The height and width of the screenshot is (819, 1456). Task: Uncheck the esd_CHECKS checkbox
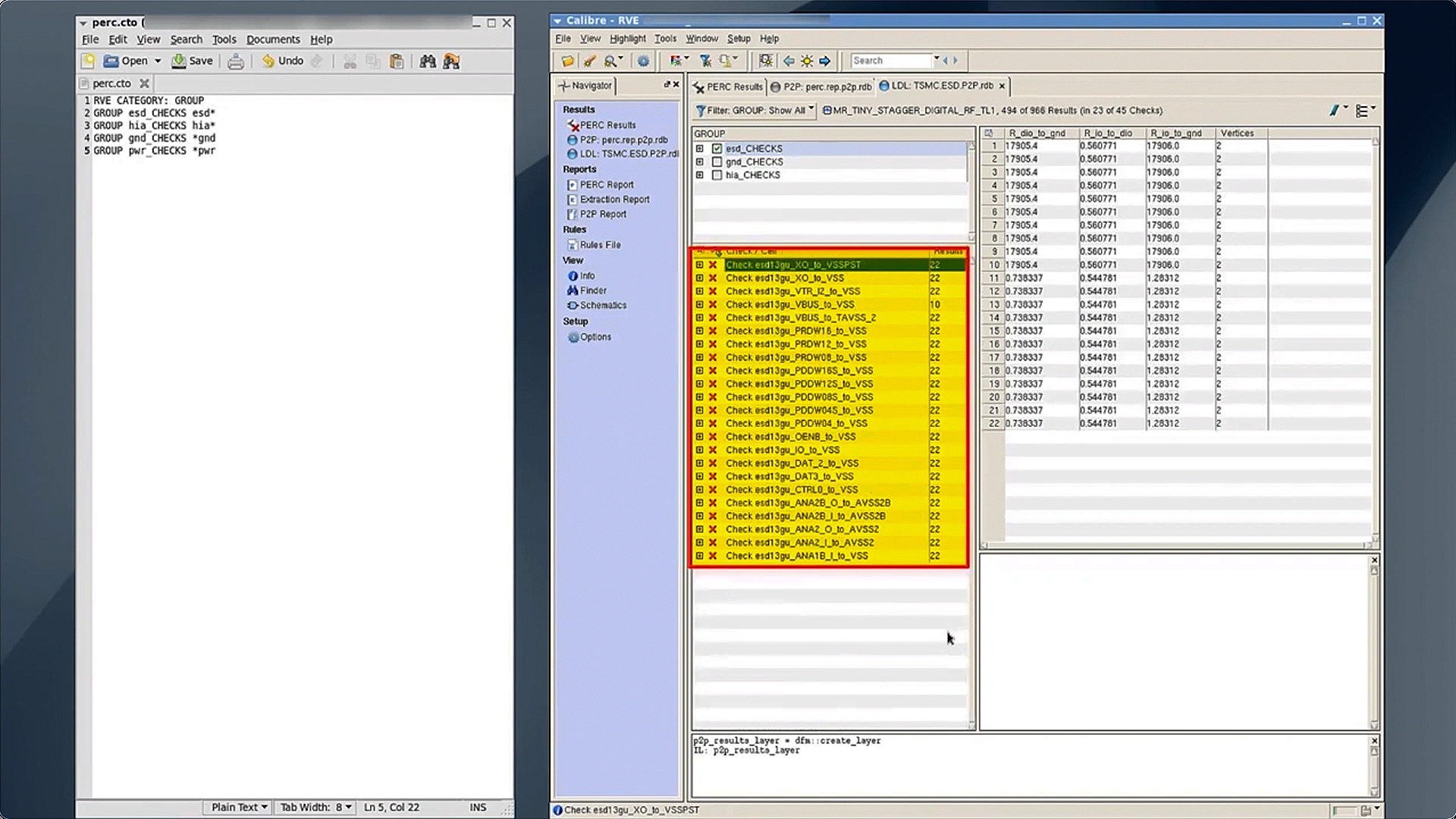coord(717,149)
